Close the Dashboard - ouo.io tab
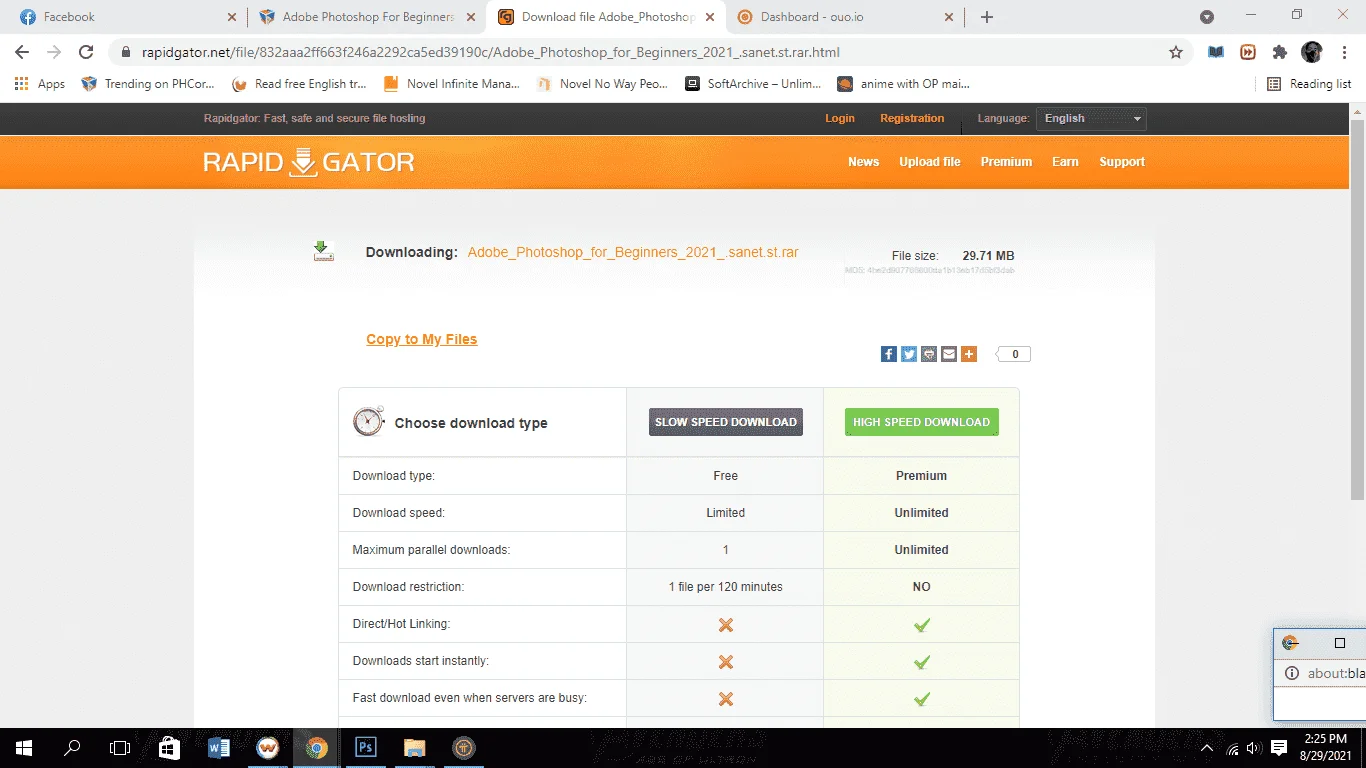This screenshot has height=768, width=1366. pos(950,17)
